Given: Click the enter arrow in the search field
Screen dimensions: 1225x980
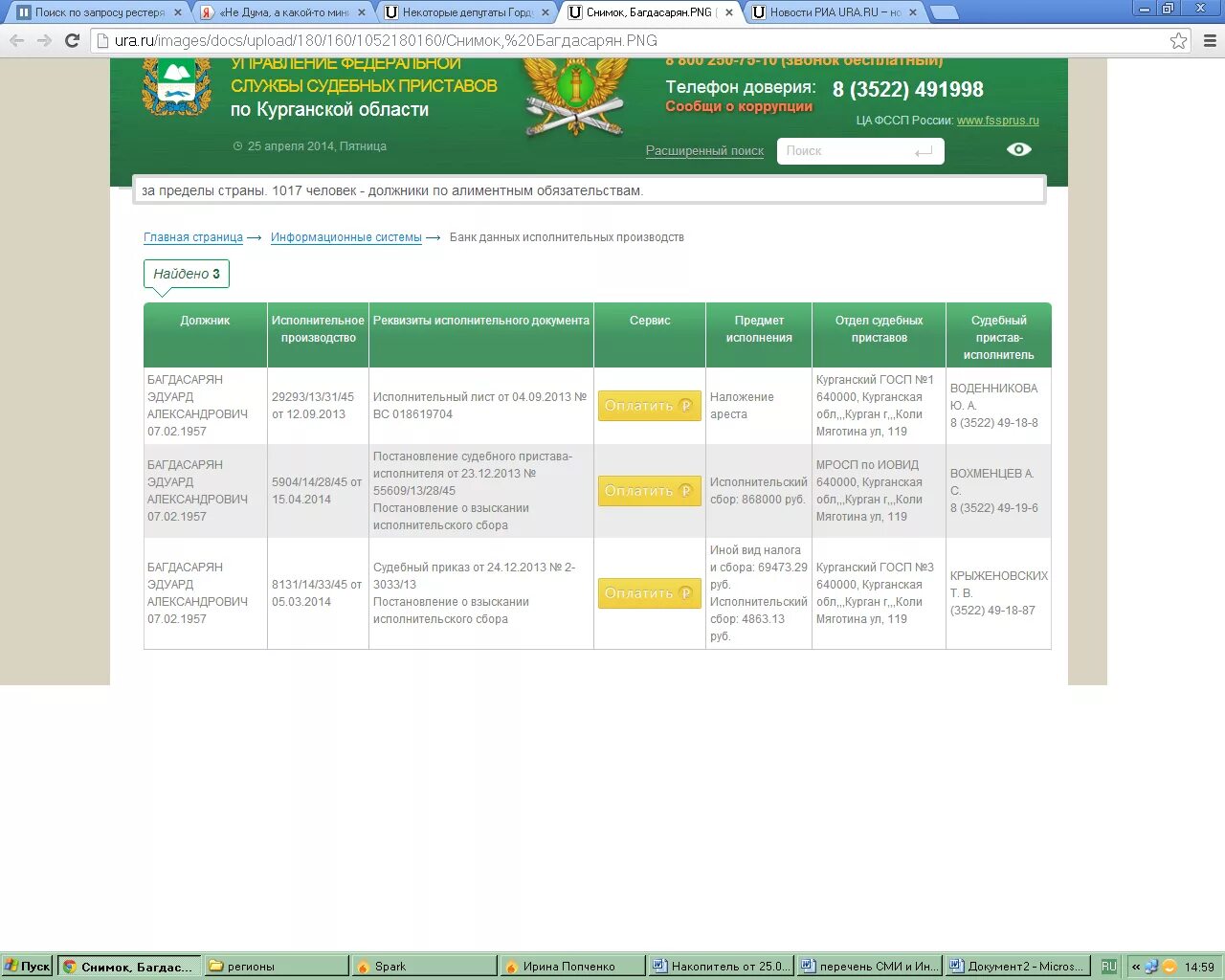Looking at the screenshot, I should [x=924, y=151].
